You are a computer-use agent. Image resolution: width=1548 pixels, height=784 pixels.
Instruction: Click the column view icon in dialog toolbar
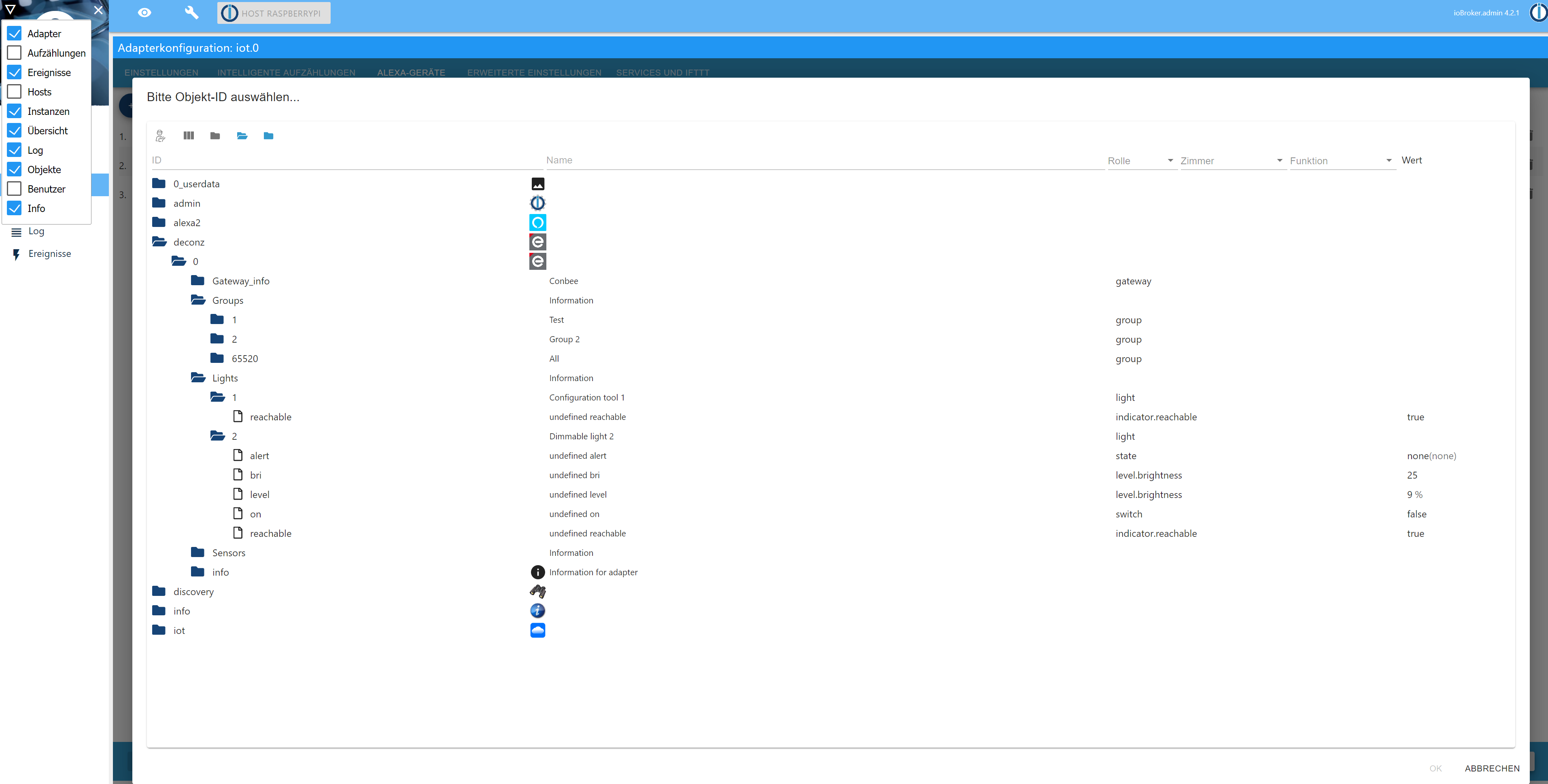coord(189,136)
